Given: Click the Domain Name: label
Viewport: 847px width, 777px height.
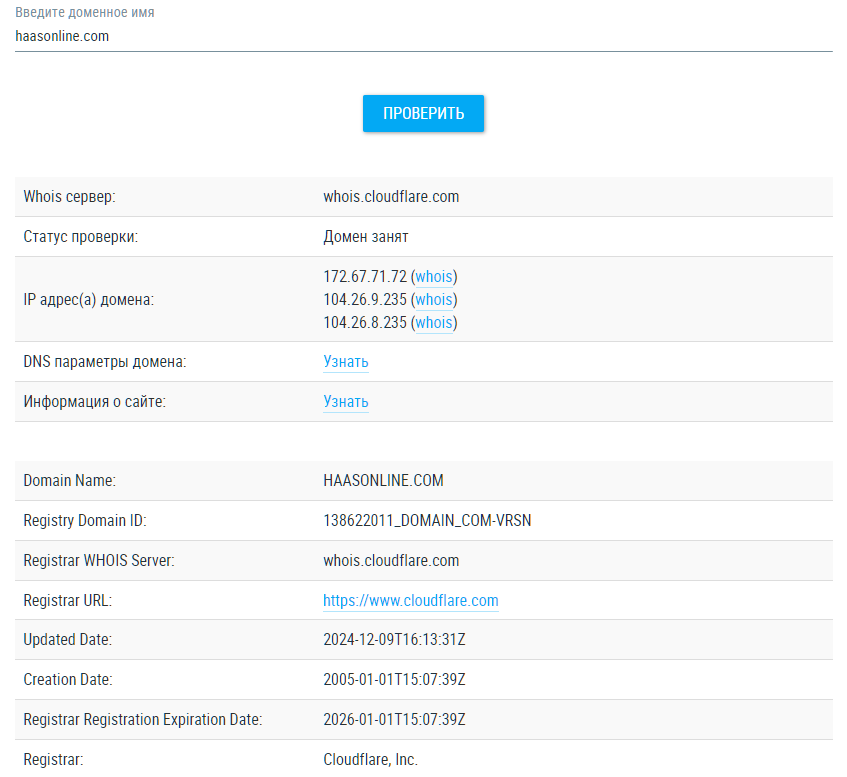Looking at the screenshot, I should [69, 480].
